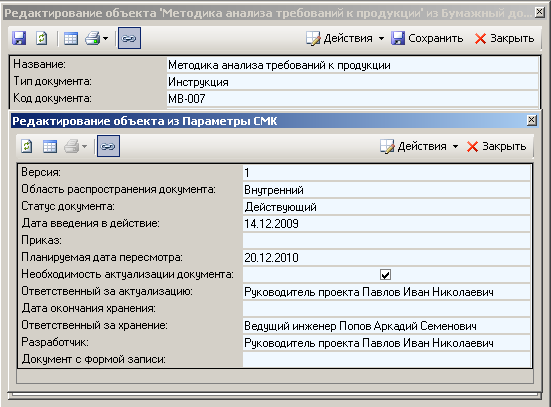This screenshot has height=407, width=551.
Task: Click the greyed printer icon in Параметры СМК toolbar
Action: [x=71, y=146]
